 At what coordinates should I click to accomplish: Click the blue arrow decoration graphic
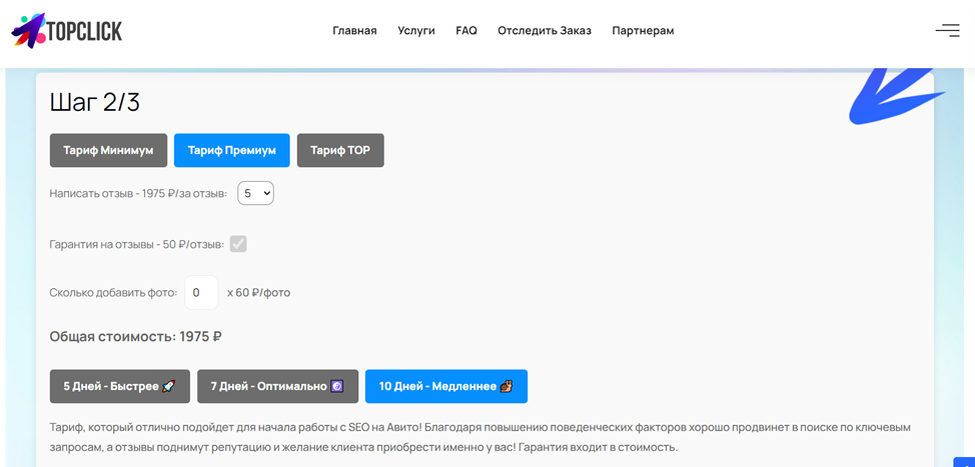click(898, 95)
